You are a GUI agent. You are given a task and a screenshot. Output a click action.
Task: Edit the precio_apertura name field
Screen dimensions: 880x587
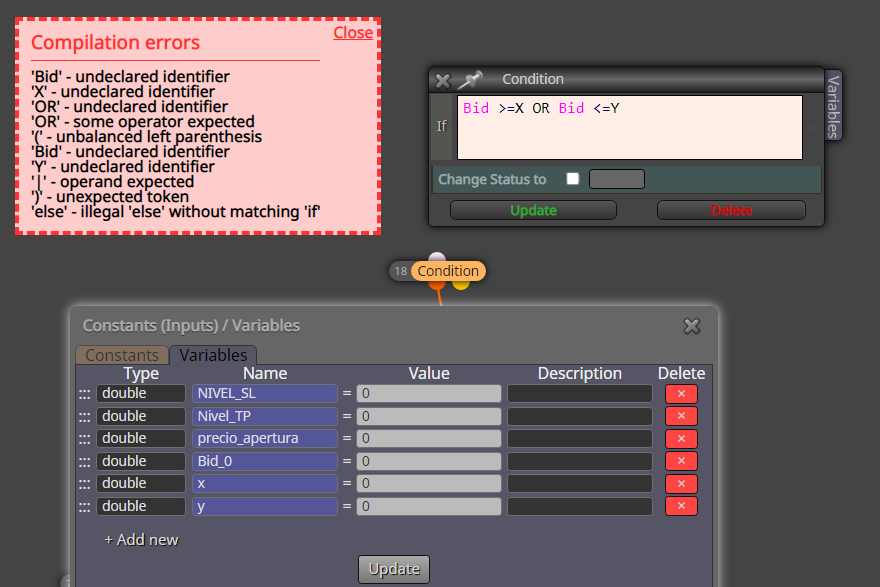[x=265, y=438]
